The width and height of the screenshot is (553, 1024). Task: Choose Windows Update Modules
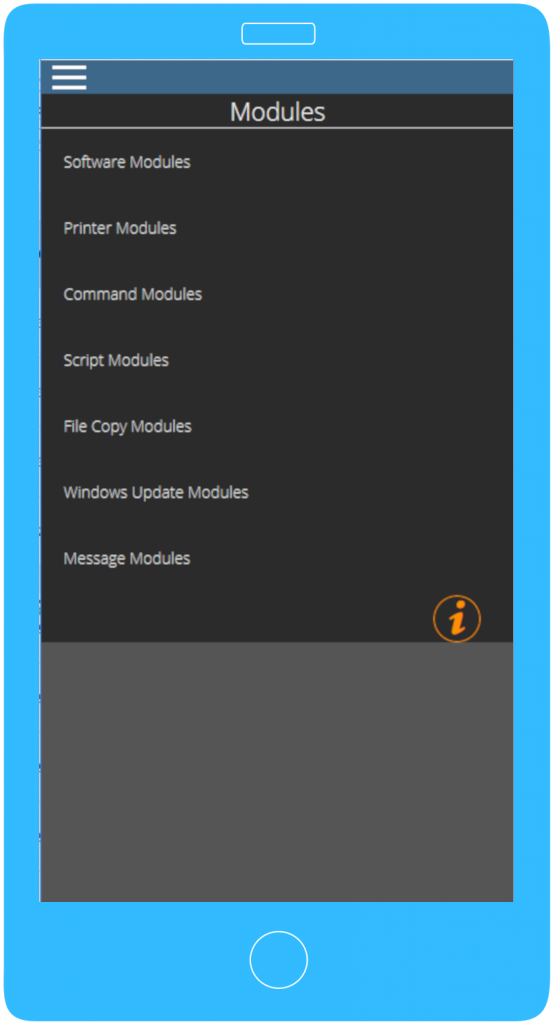click(x=155, y=492)
